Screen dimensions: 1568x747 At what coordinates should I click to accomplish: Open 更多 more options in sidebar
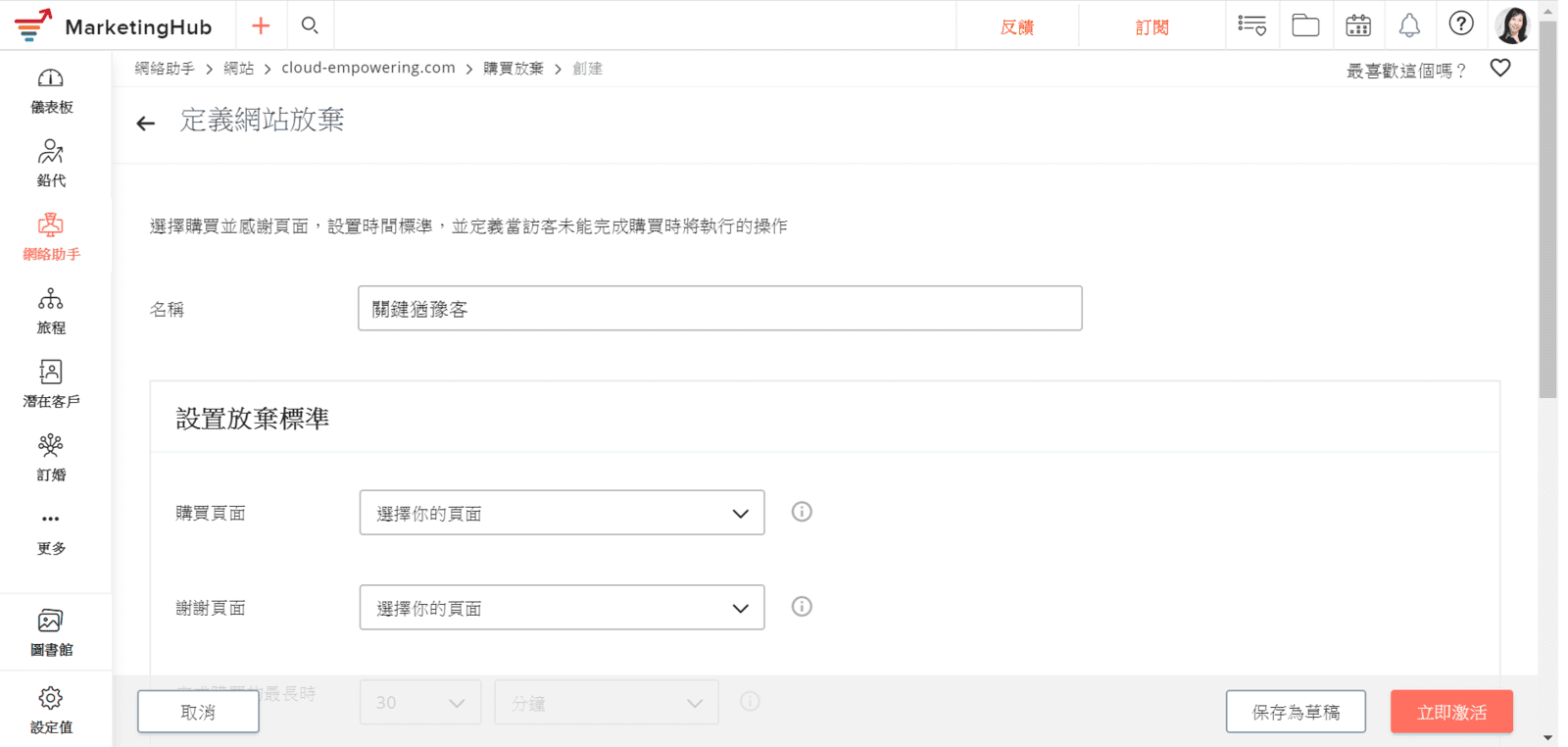point(51,532)
